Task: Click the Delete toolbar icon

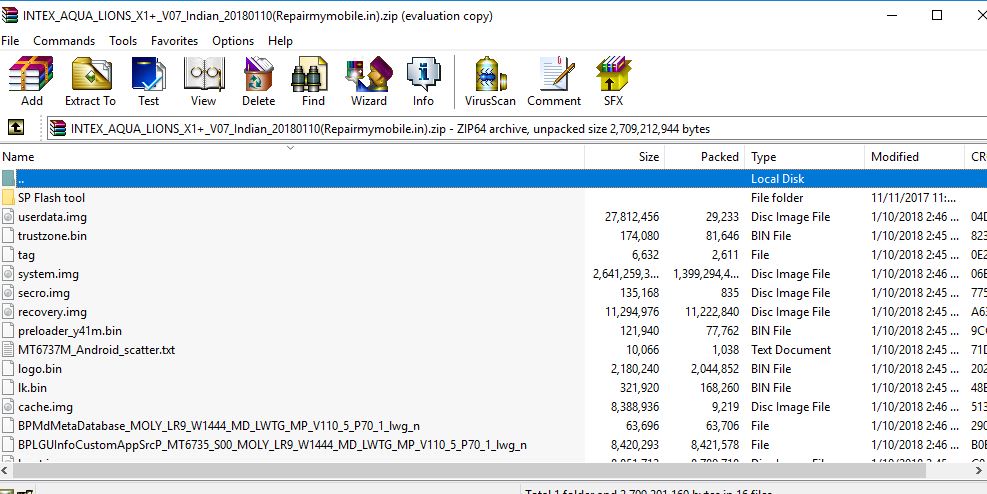Action: [258, 81]
